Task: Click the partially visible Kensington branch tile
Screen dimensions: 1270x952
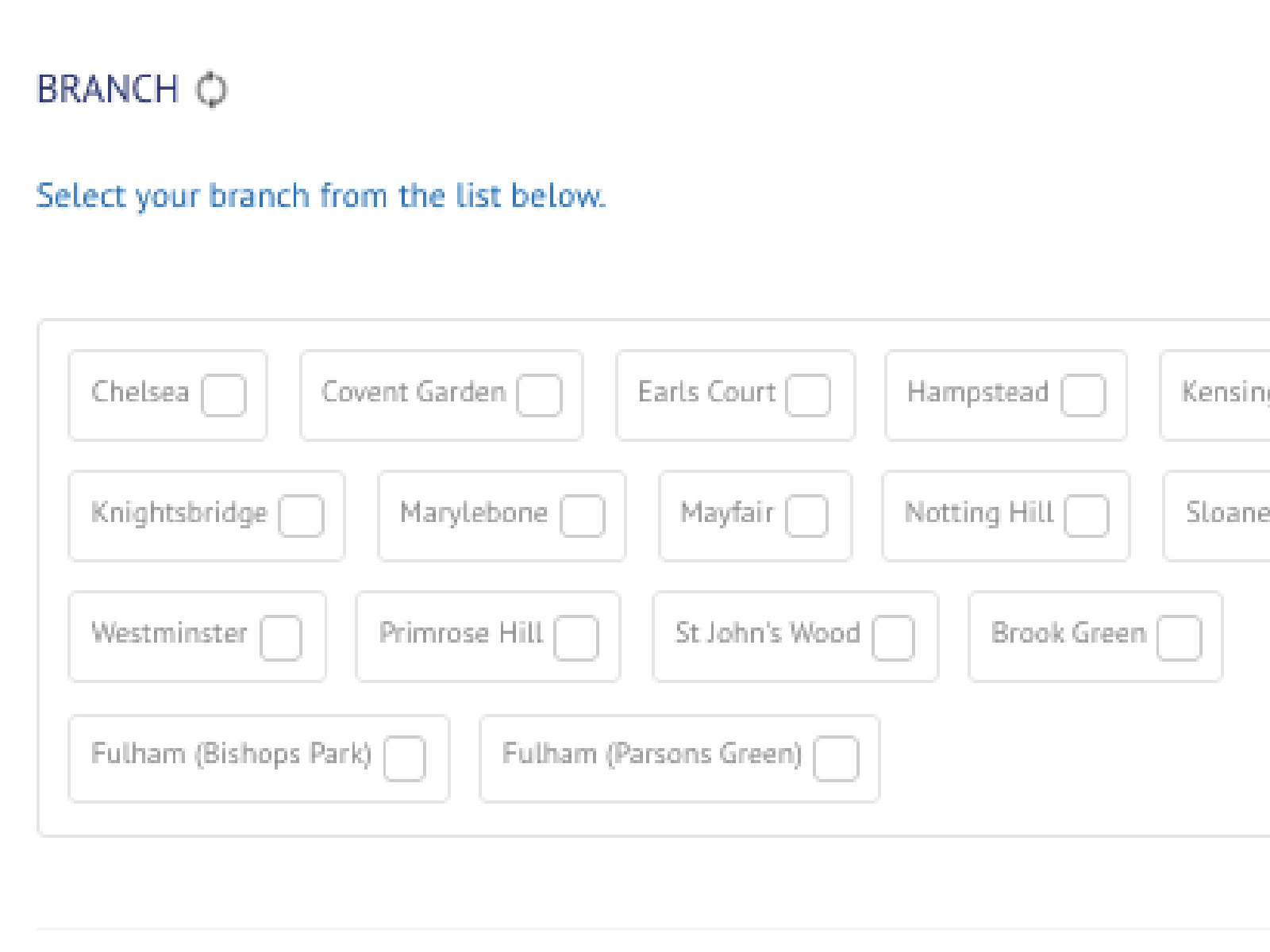Action: (x=1215, y=395)
